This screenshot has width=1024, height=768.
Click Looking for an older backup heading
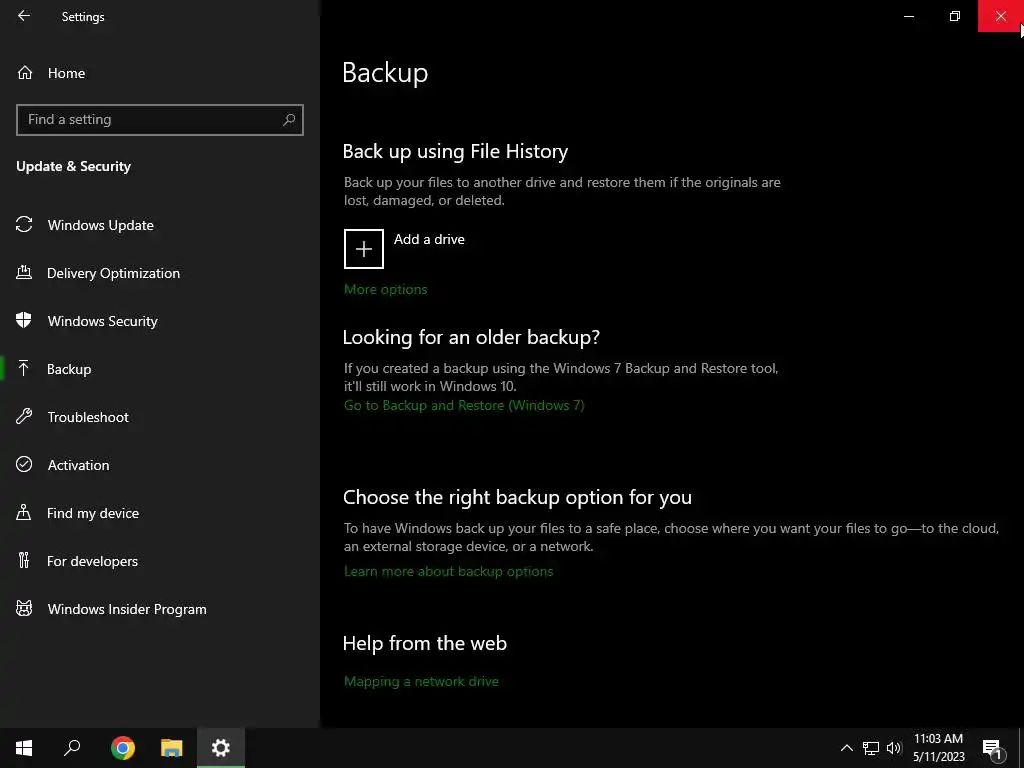[x=471, y=338]
